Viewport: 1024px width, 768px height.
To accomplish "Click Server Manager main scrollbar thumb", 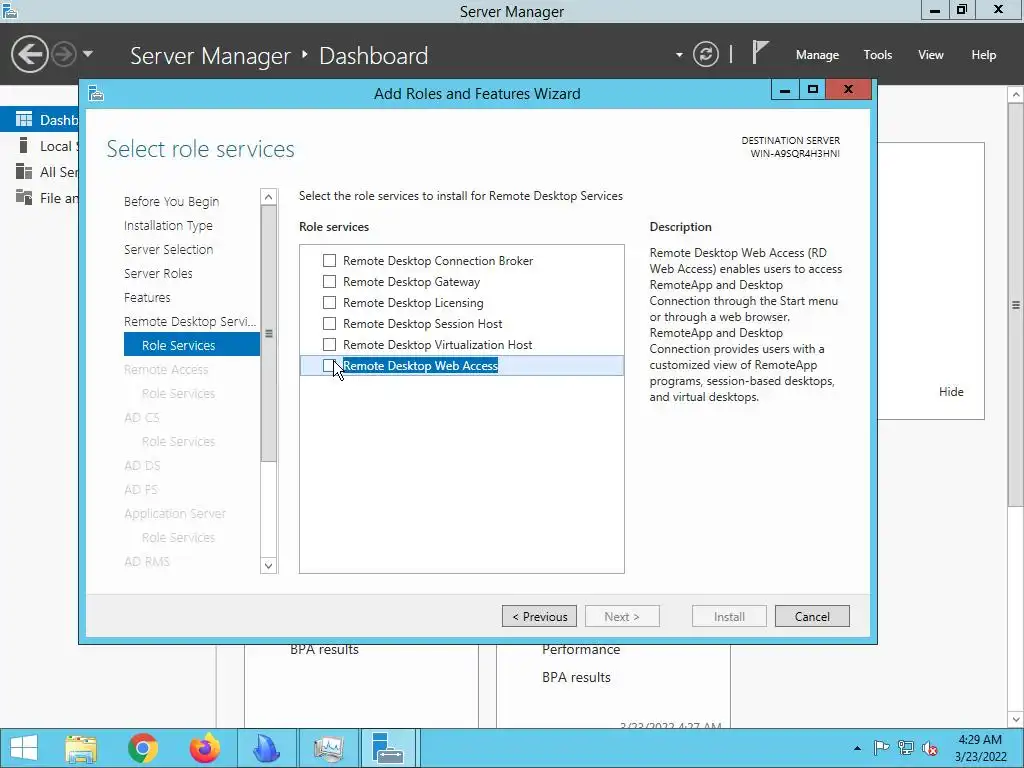I will click(1016, 304).
